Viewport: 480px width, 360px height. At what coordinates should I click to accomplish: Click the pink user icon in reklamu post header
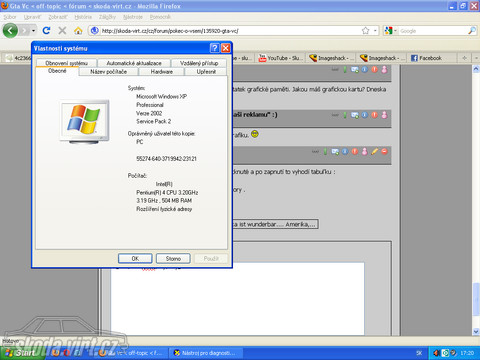click(x=384, y=115)
